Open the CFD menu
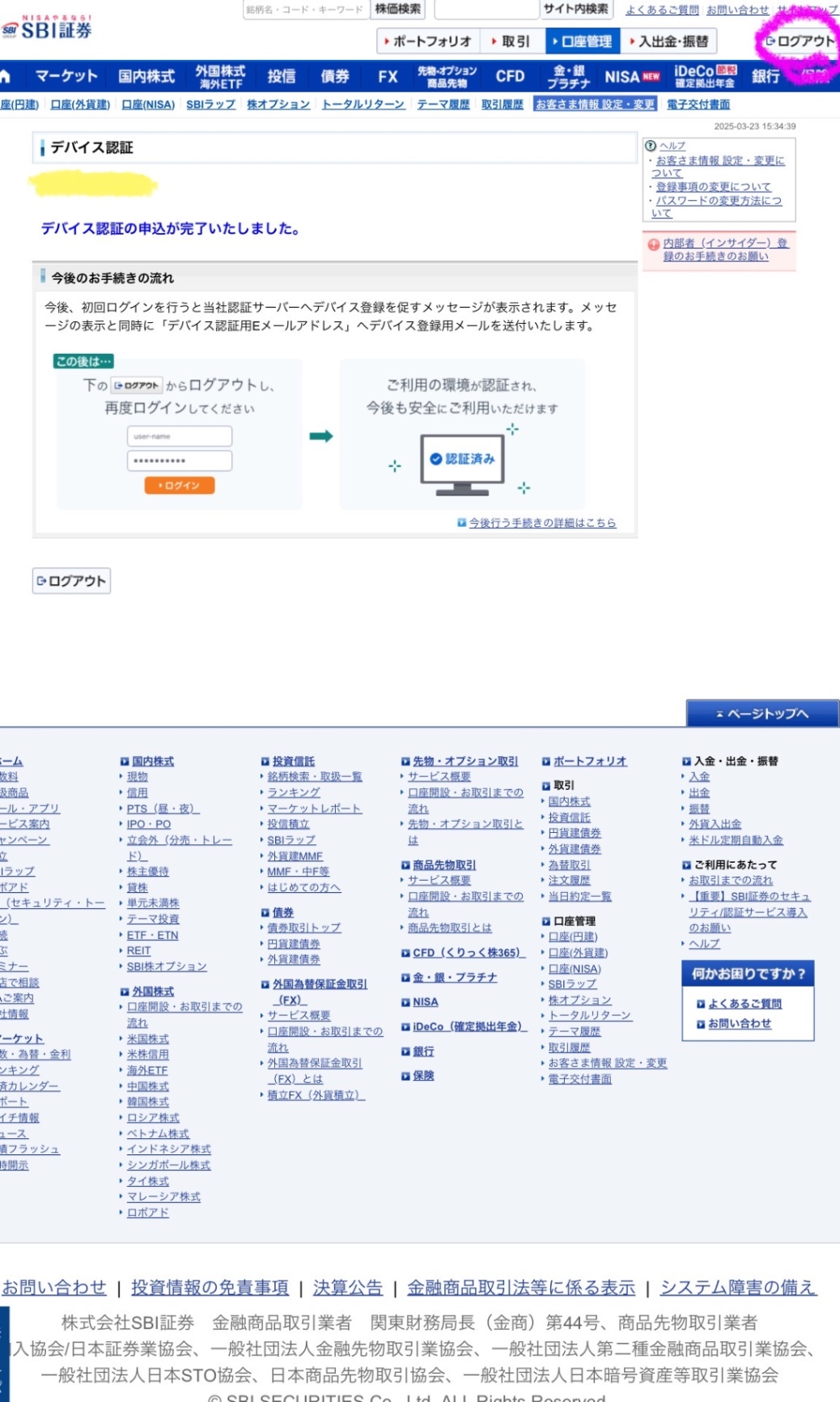The width and height of the screenshot is (840, 1402). pyautogui.click(x=510, y=77)
